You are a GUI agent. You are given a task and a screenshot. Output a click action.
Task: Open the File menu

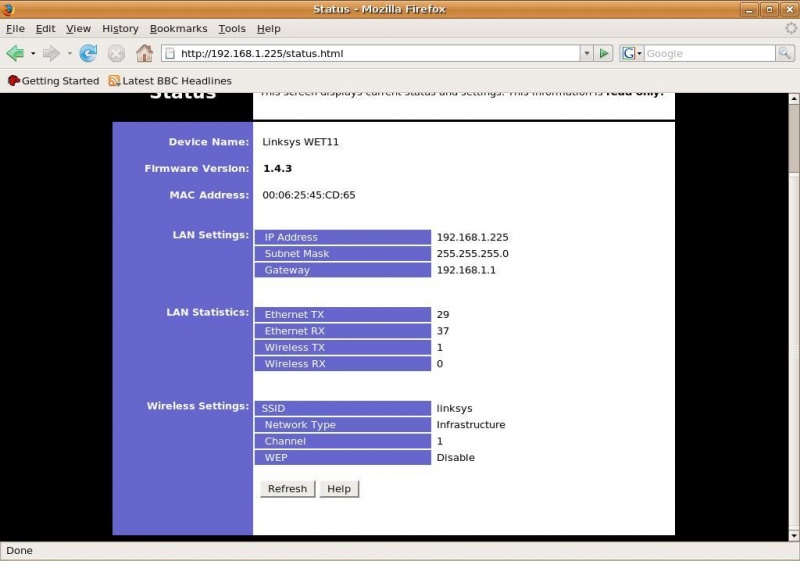click(x=15, y=29)
